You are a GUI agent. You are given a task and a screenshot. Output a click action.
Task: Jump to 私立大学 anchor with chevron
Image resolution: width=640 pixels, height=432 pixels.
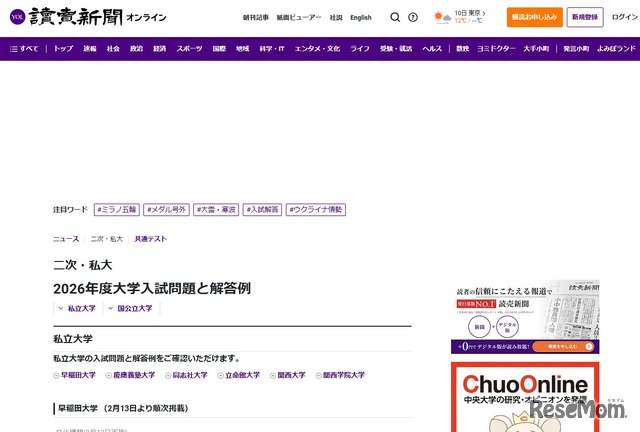[77, 308]
